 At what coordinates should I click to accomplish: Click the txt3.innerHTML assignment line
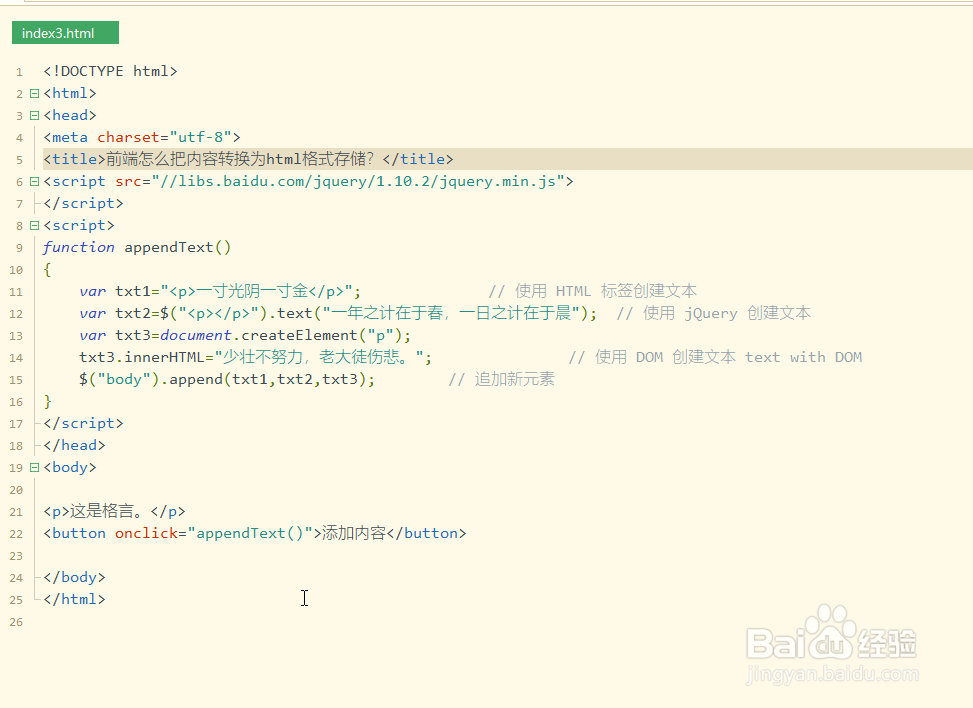pyautogui.click(x=256, y=357)
